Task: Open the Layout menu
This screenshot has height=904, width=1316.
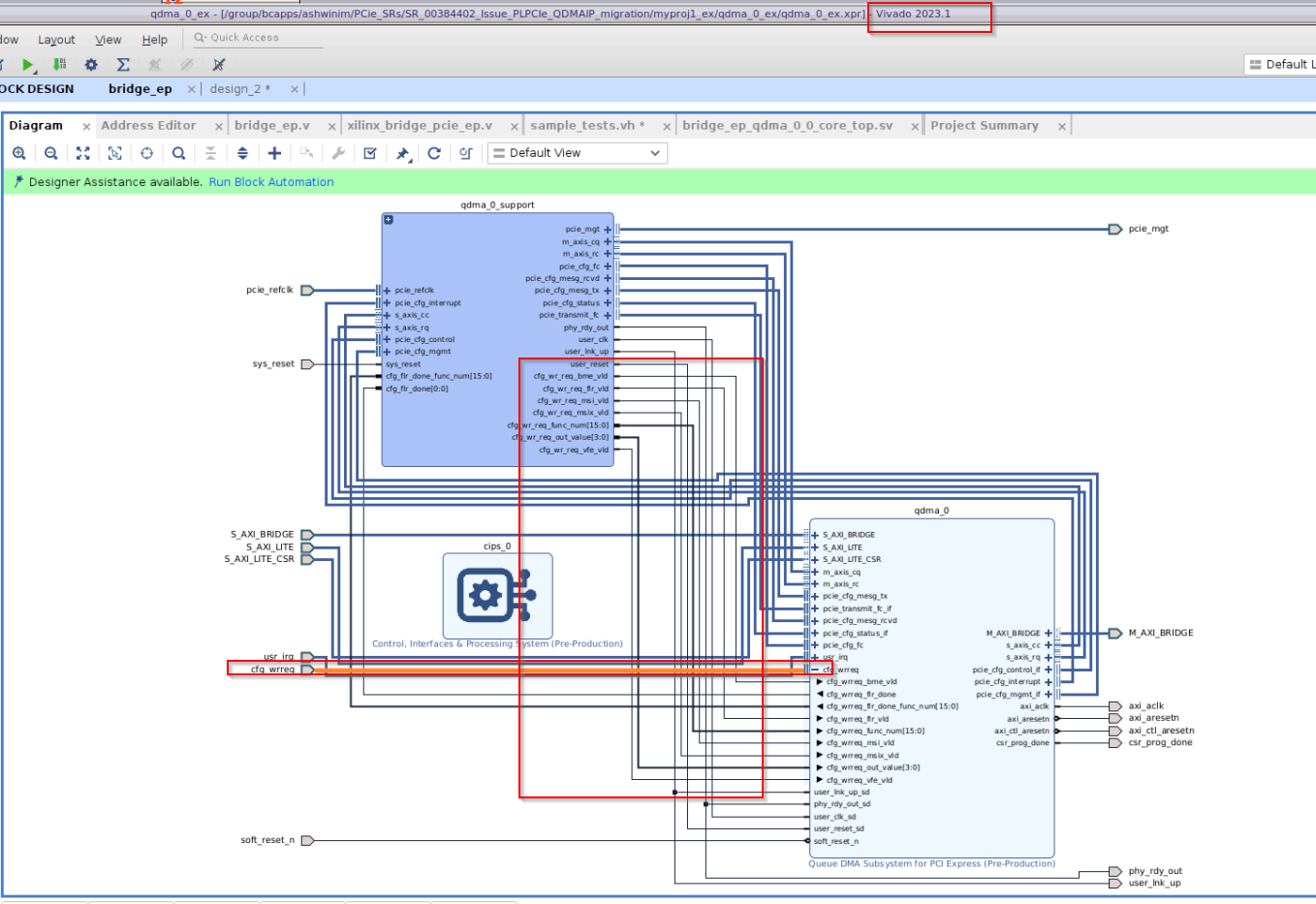Action: coord(56,40)
